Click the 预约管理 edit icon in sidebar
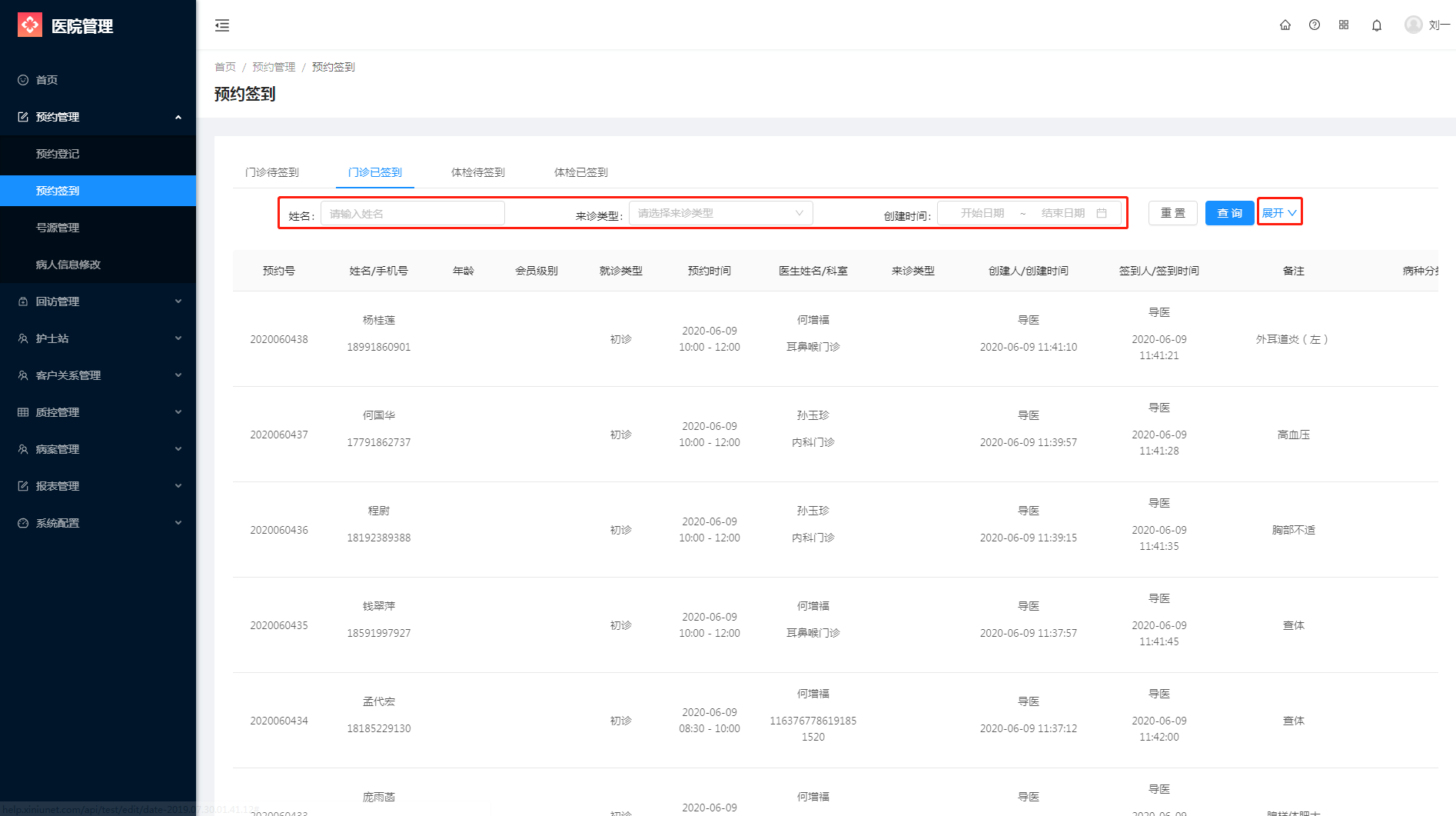Image resolution: width=1456 pixels, height=816 pixels. pos(23,117)
